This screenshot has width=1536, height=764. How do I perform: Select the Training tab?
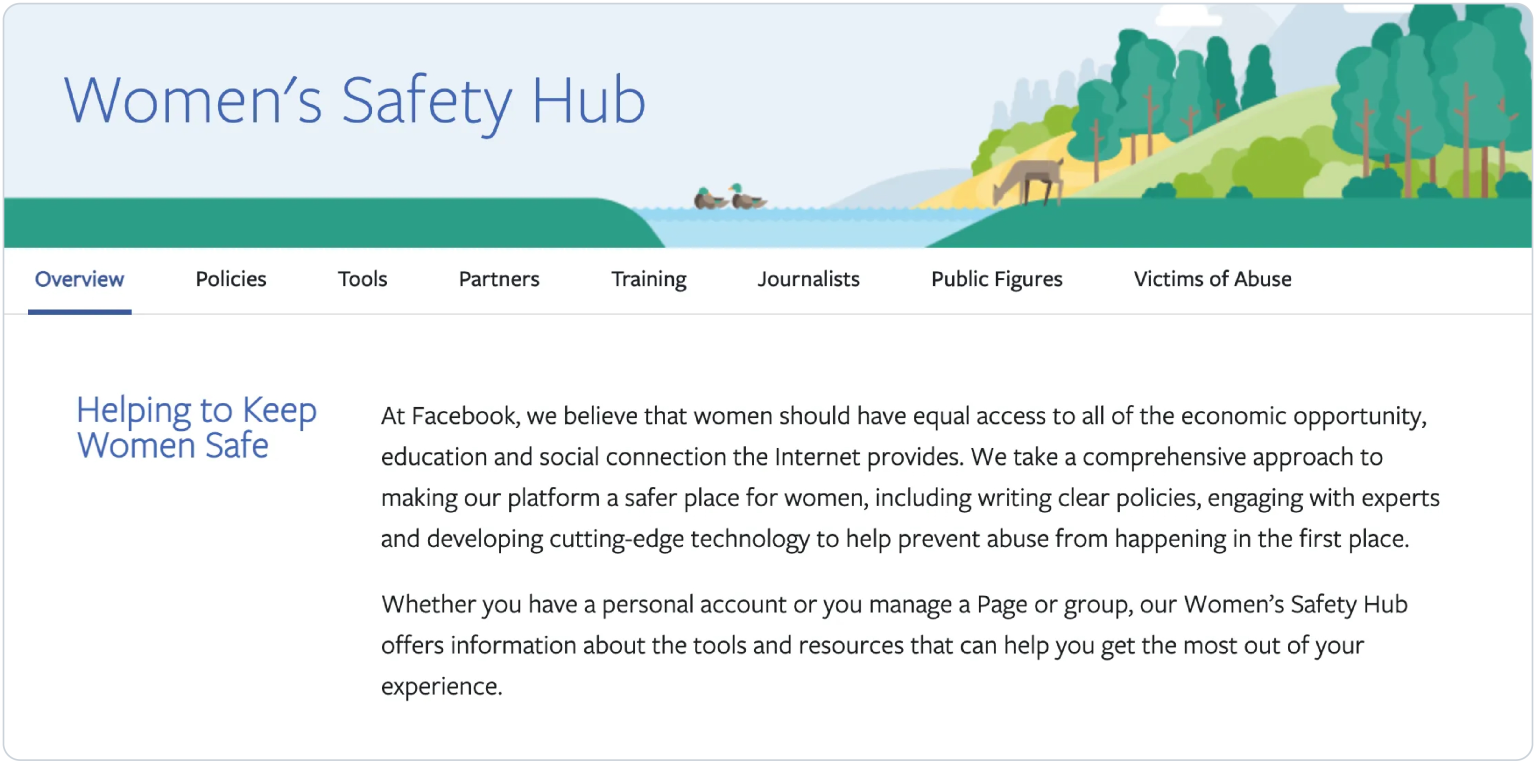[648, 279]
